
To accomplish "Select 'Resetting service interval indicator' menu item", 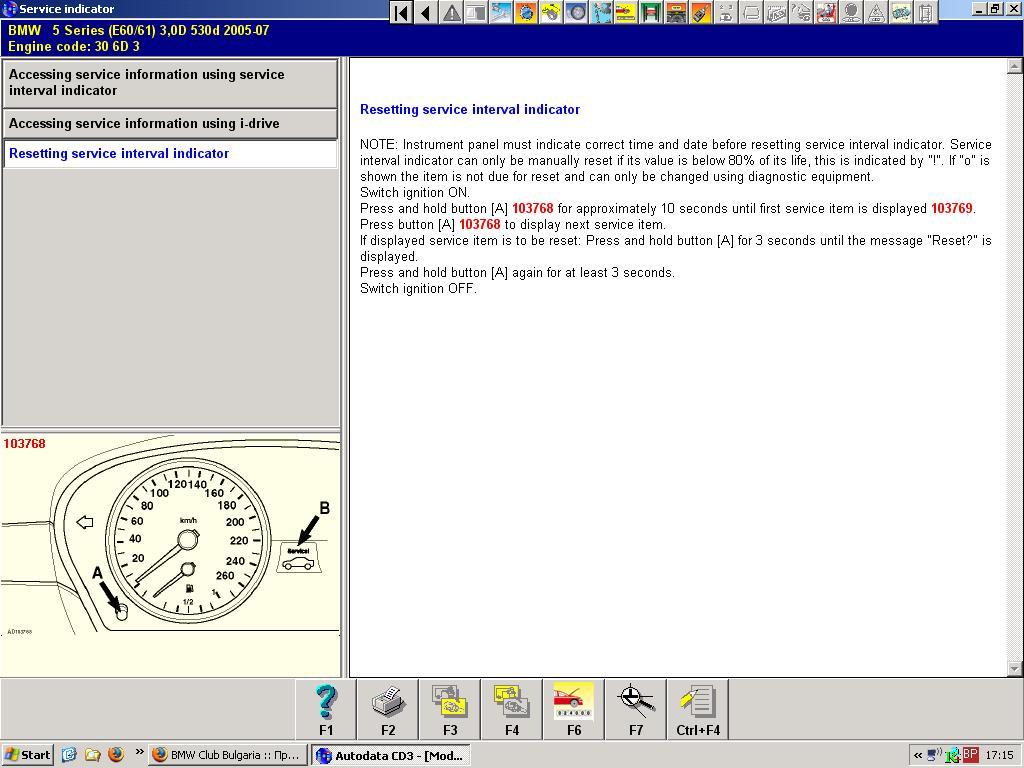I will 170,153.
